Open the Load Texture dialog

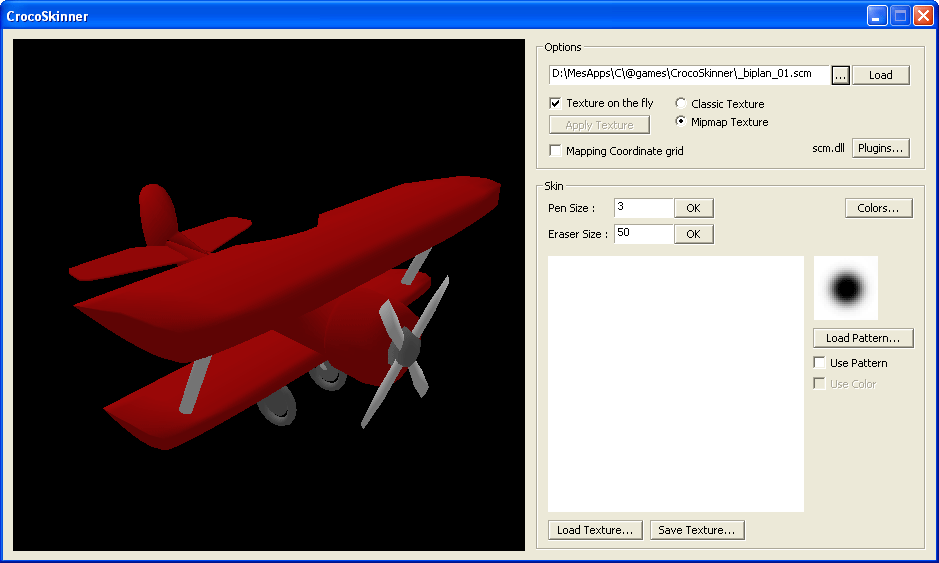point(595,530)
